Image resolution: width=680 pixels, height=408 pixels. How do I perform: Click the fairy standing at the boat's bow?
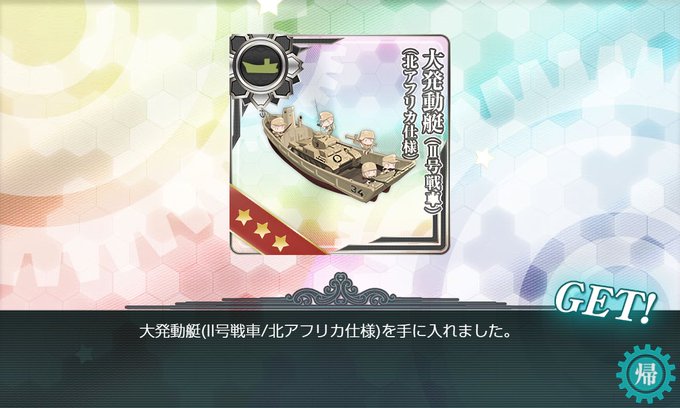point(277,128)
